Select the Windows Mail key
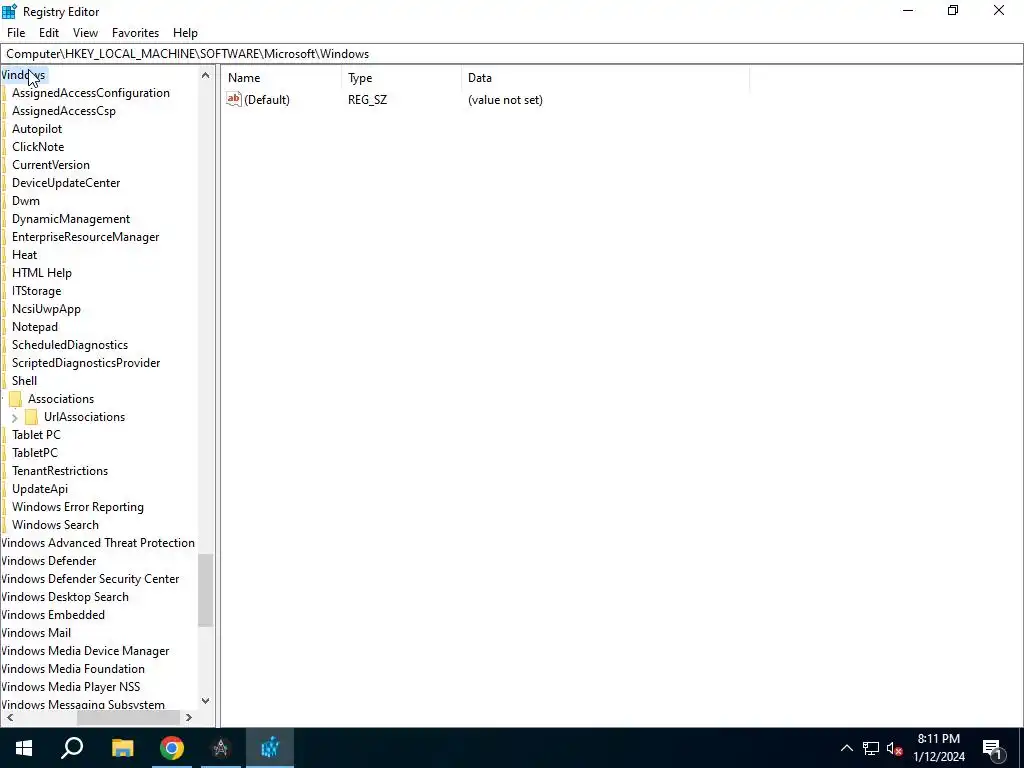The image size is (1024, 768). click(x=36, y=633)
